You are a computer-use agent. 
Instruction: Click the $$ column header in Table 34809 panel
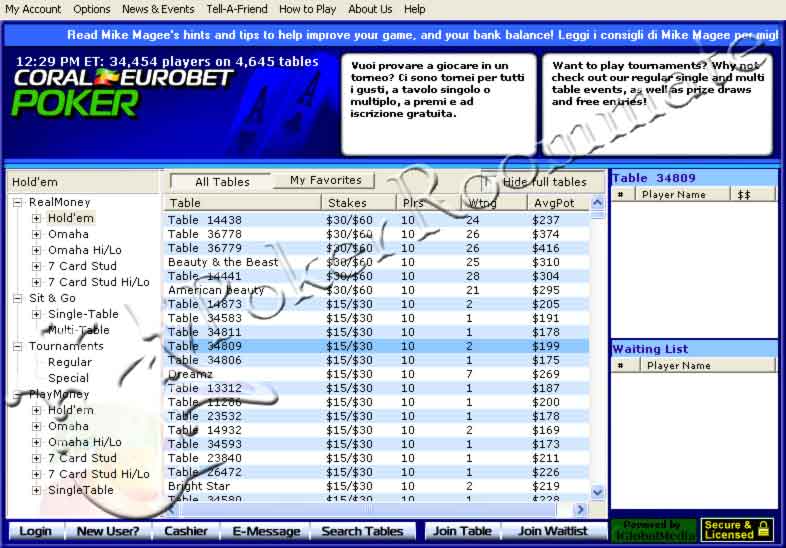tap(753, 195)
